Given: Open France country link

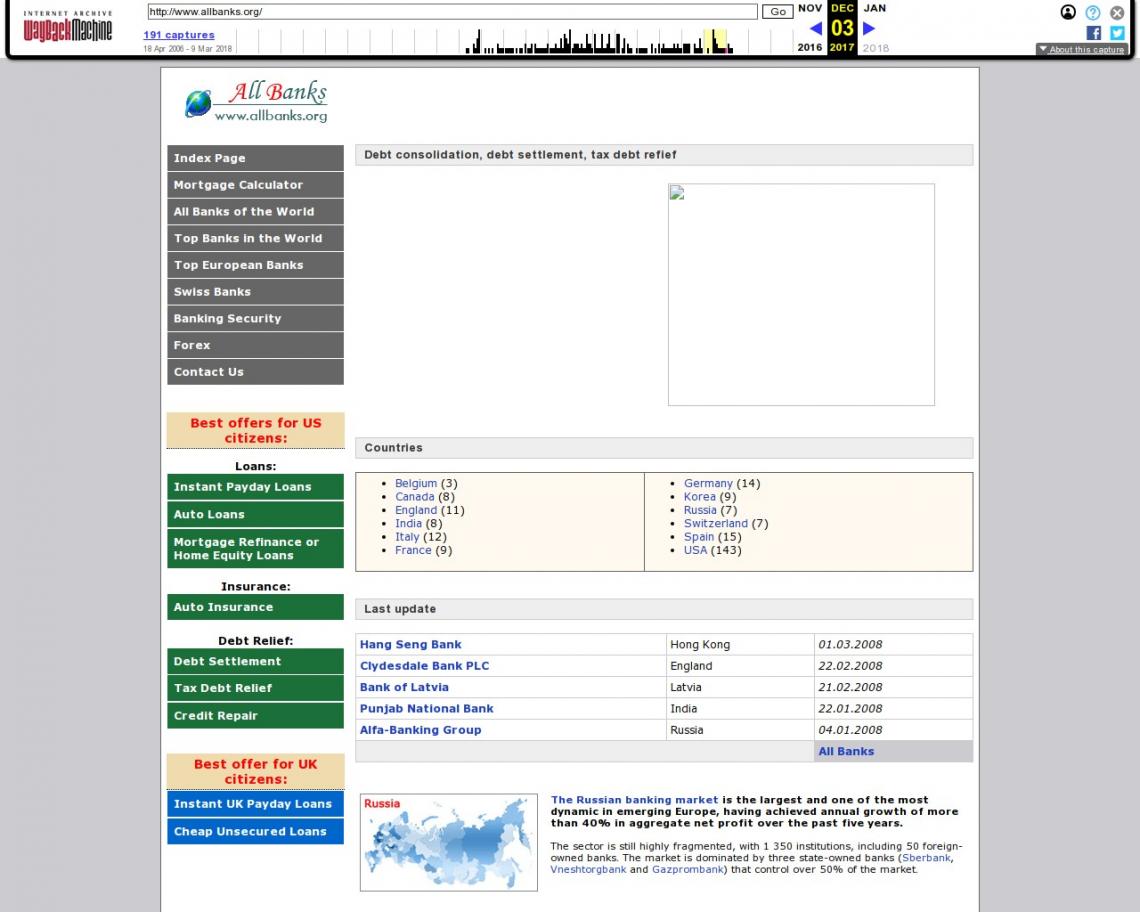Looking at the screenshot, I should 413,551.
